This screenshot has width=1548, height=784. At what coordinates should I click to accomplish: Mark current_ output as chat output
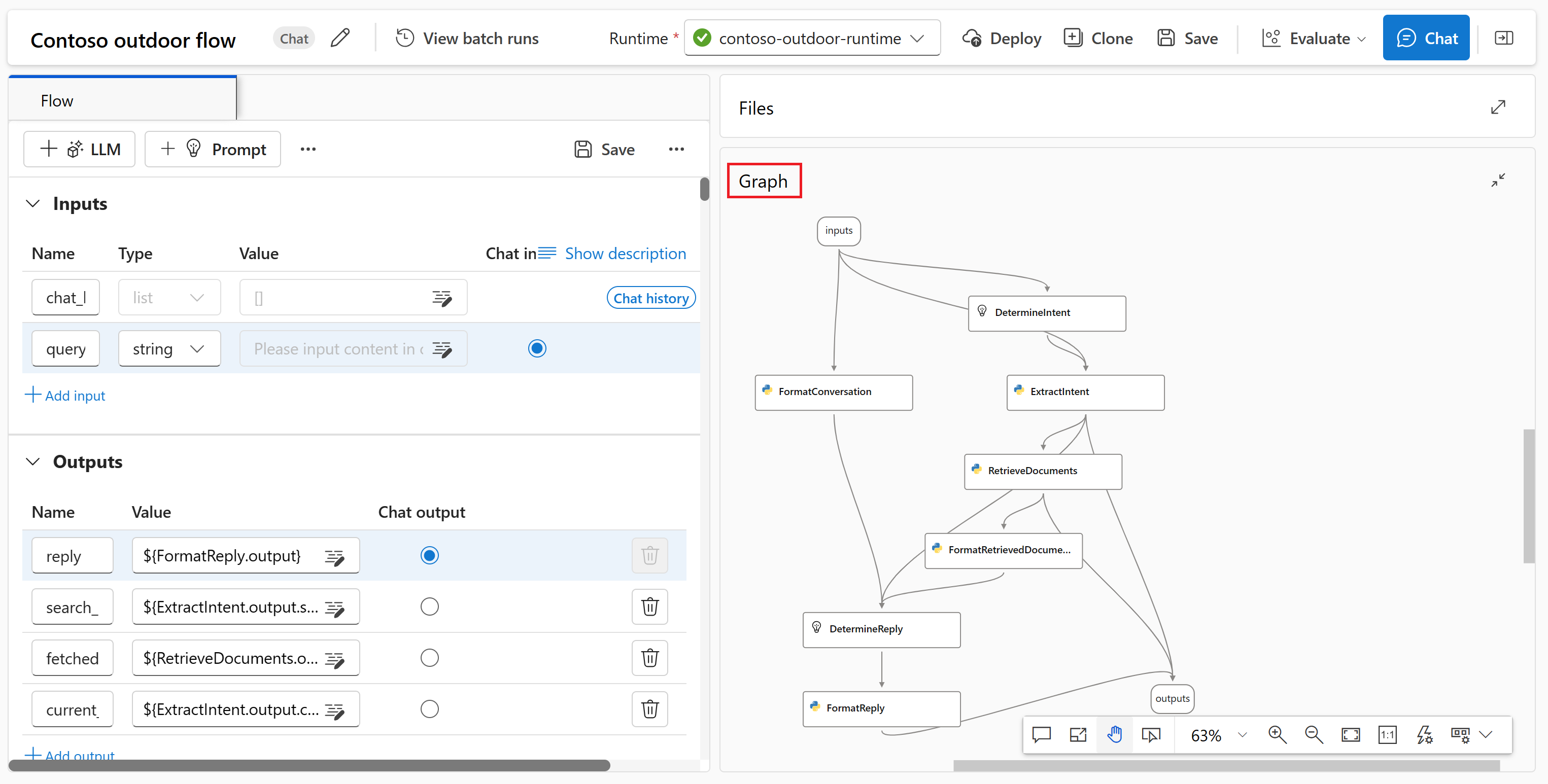429,709
